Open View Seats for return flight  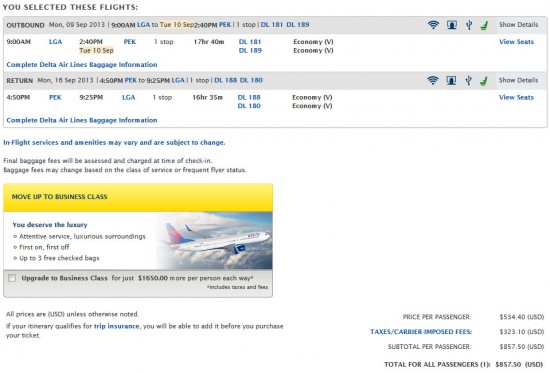[x=516, y=97]
